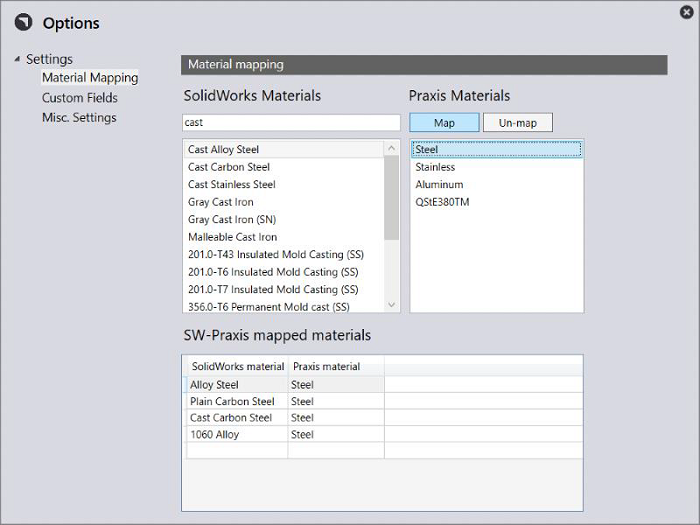The image size is (700, 525).
Task: Click the materials list scroll up arrow
Action: click(x=392, y=148)
